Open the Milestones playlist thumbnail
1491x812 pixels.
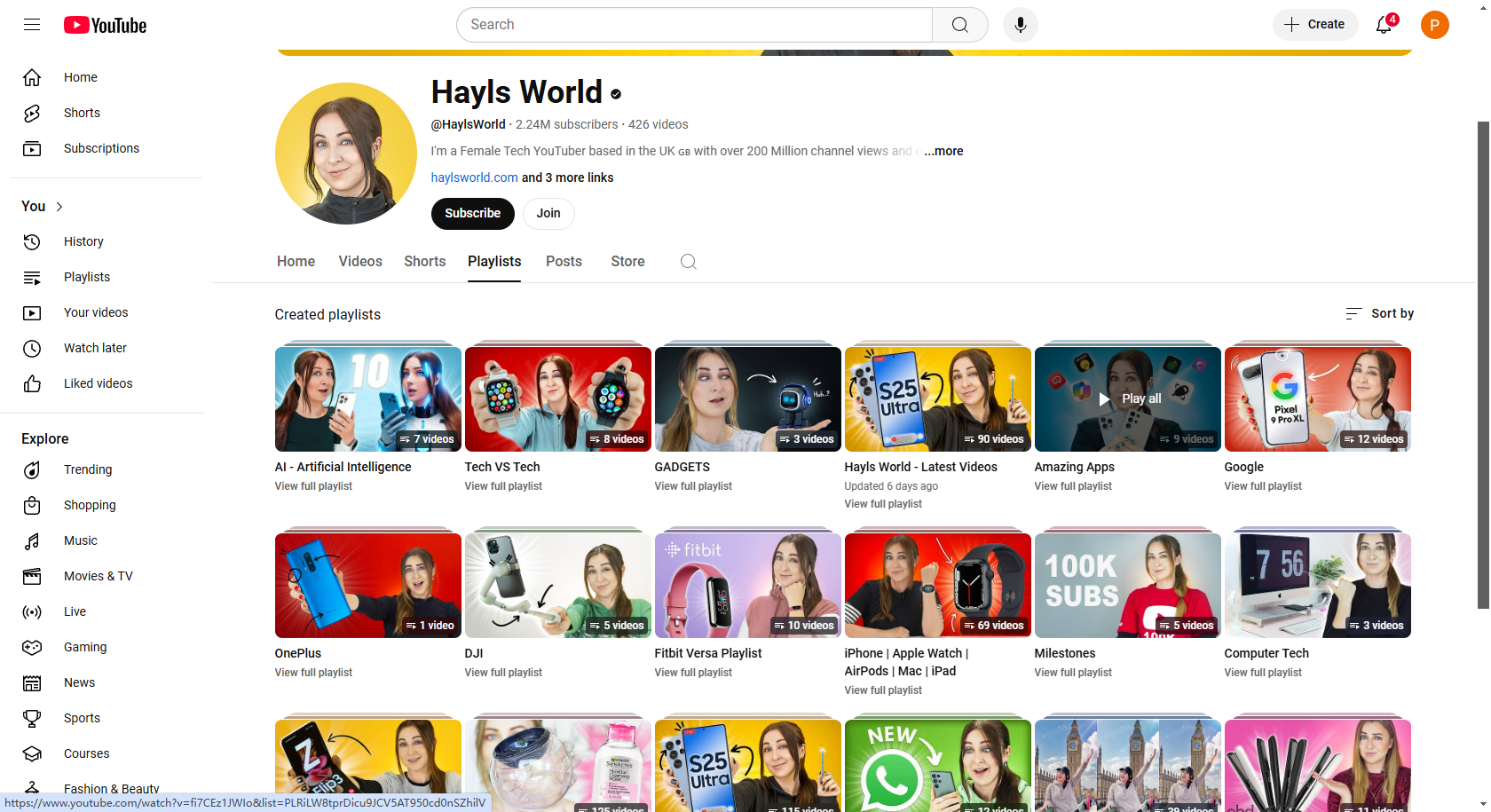tap(1128, 586)
